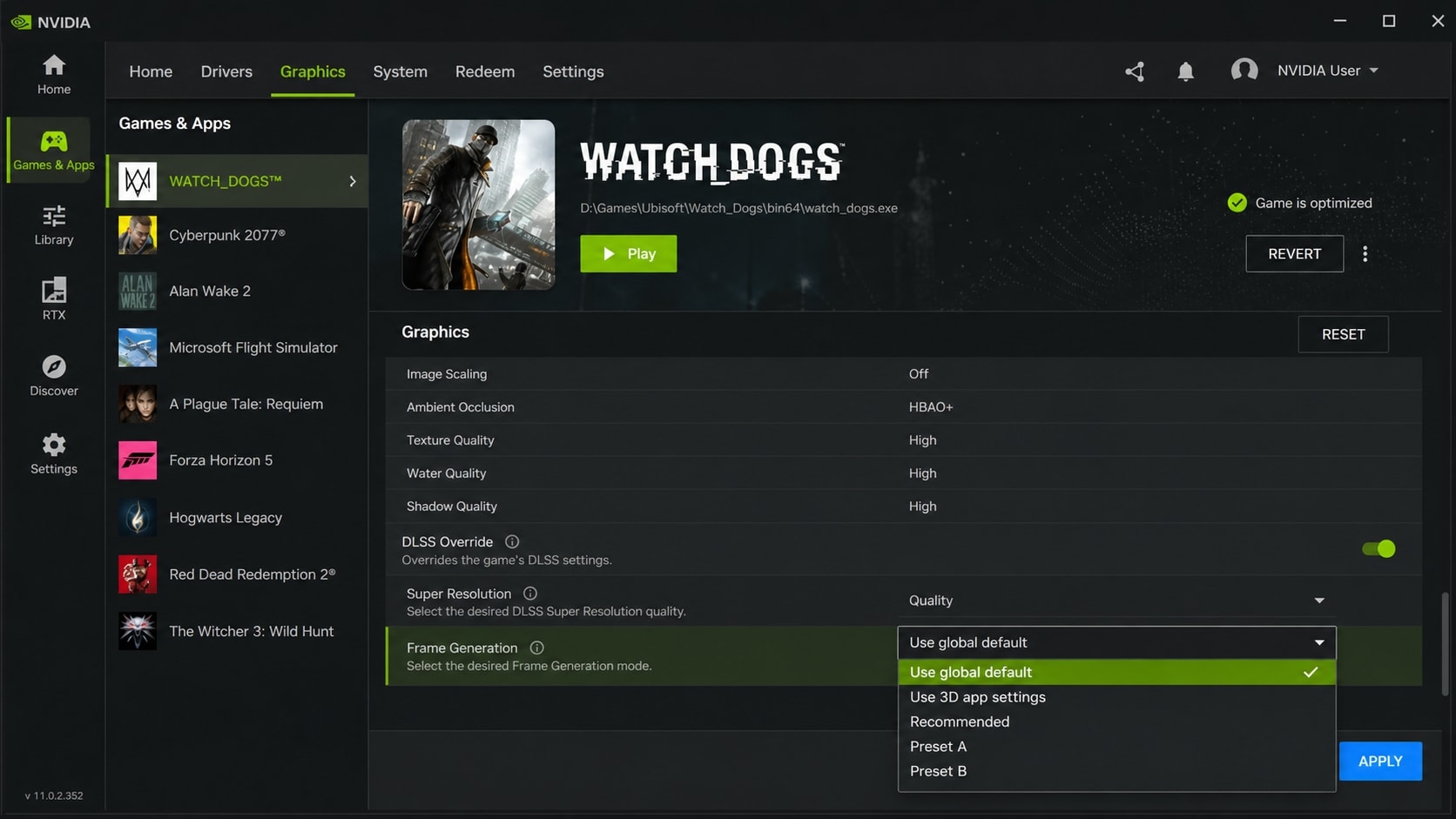Click the Water Quality High value
The width and height of the screenshot is (1456, 819).
point(923,473)
